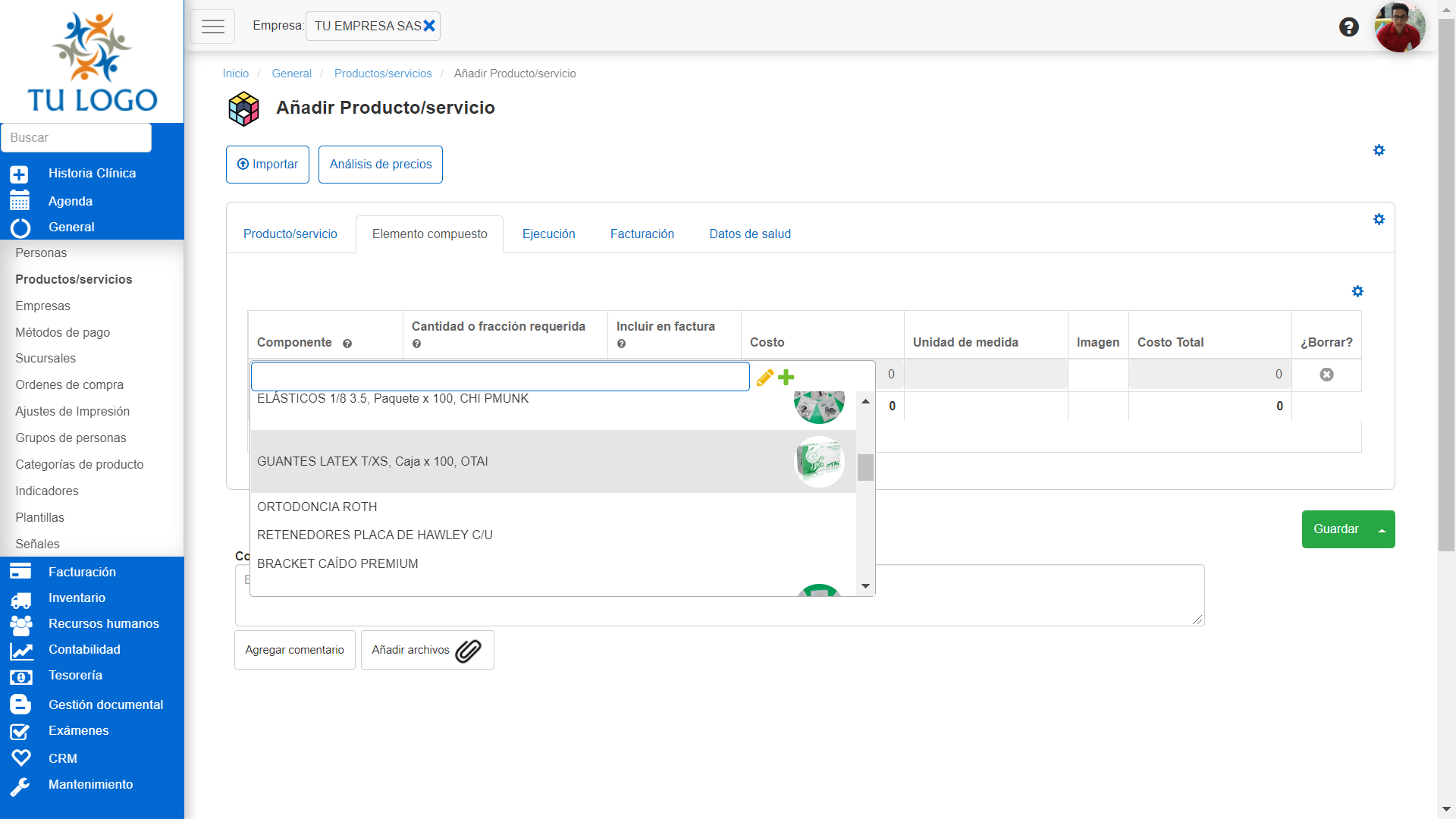Remove the TU EMPRESA SAS company filter

click(429, 26)
